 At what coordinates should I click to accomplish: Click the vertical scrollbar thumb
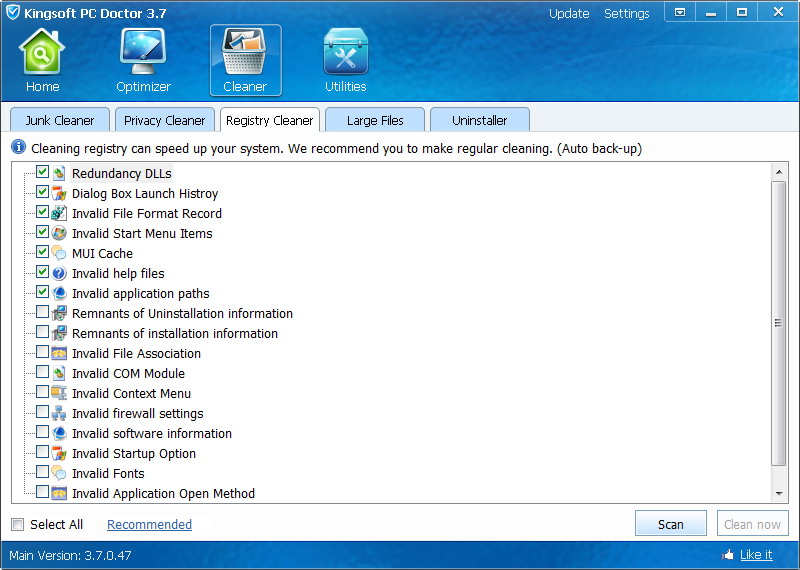point(779,323)
